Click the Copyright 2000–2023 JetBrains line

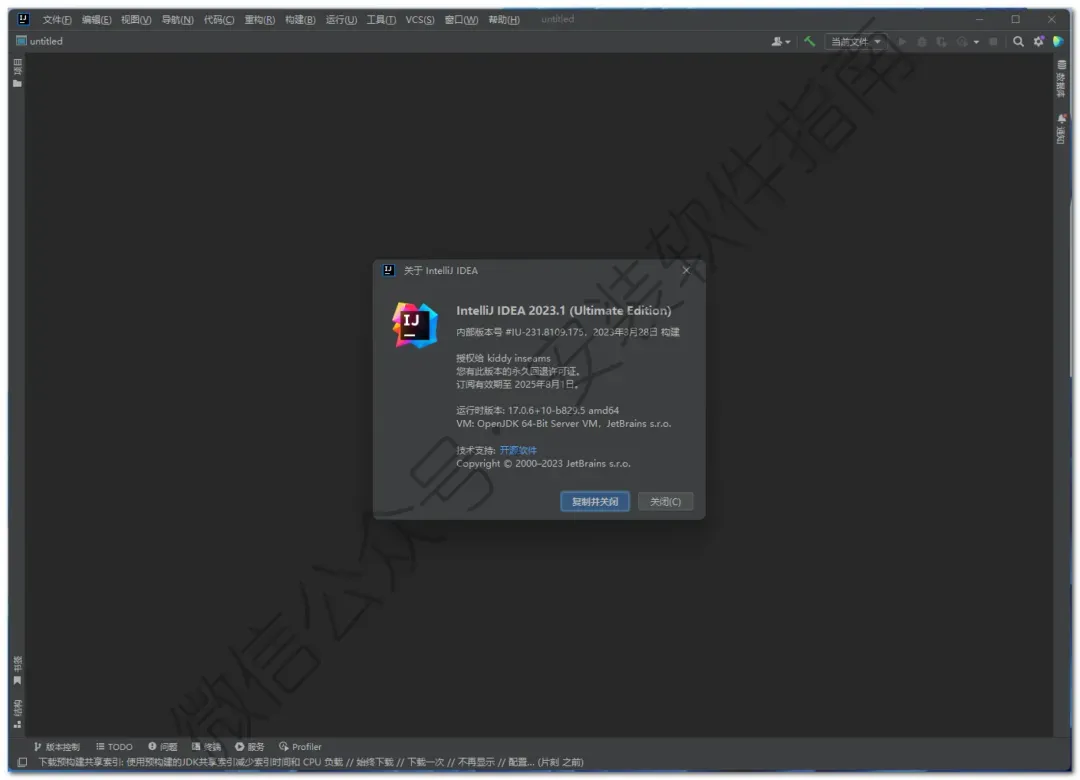(543, 464)
